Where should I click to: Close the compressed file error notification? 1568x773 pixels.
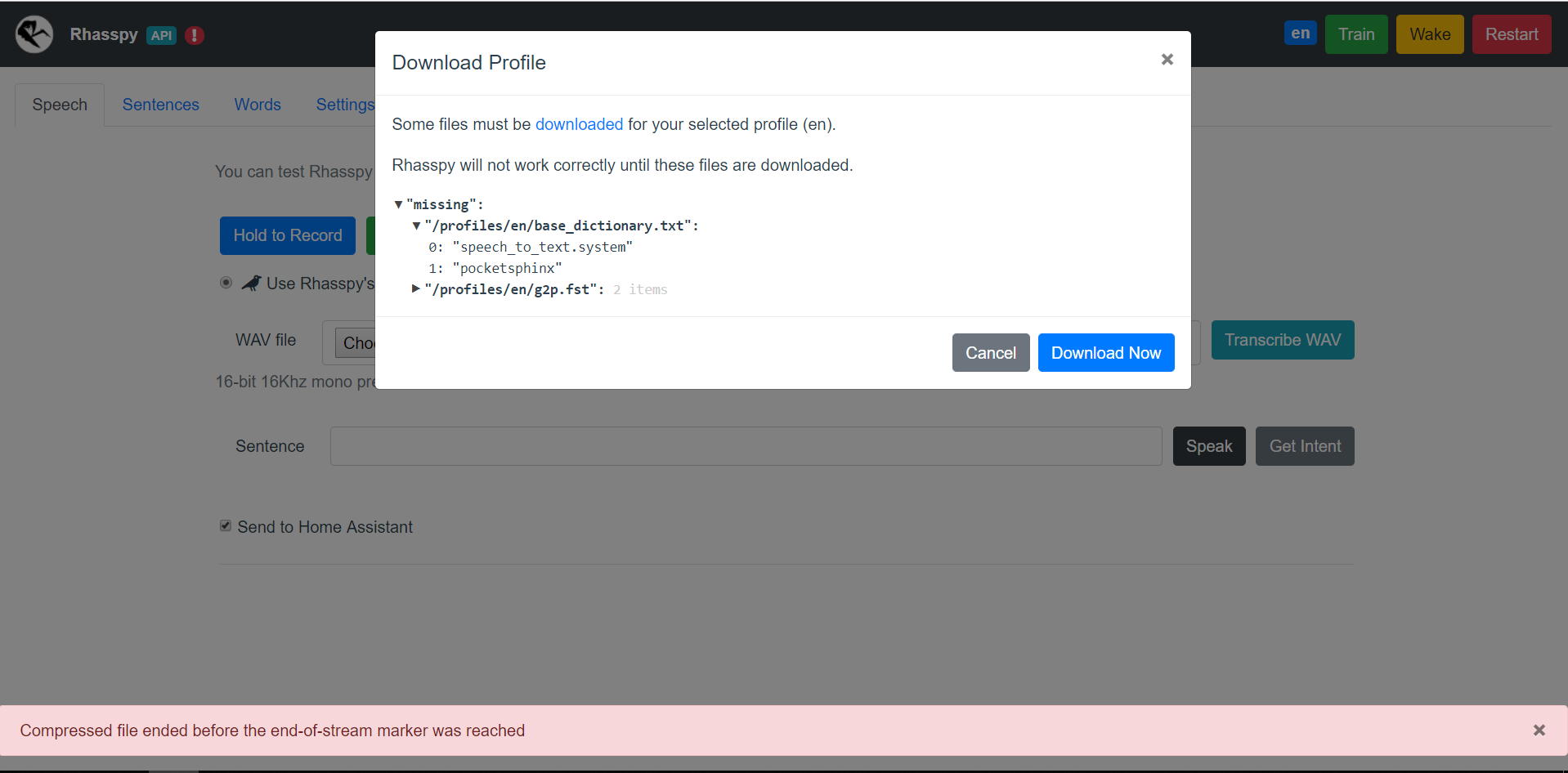pos(1539,730)
